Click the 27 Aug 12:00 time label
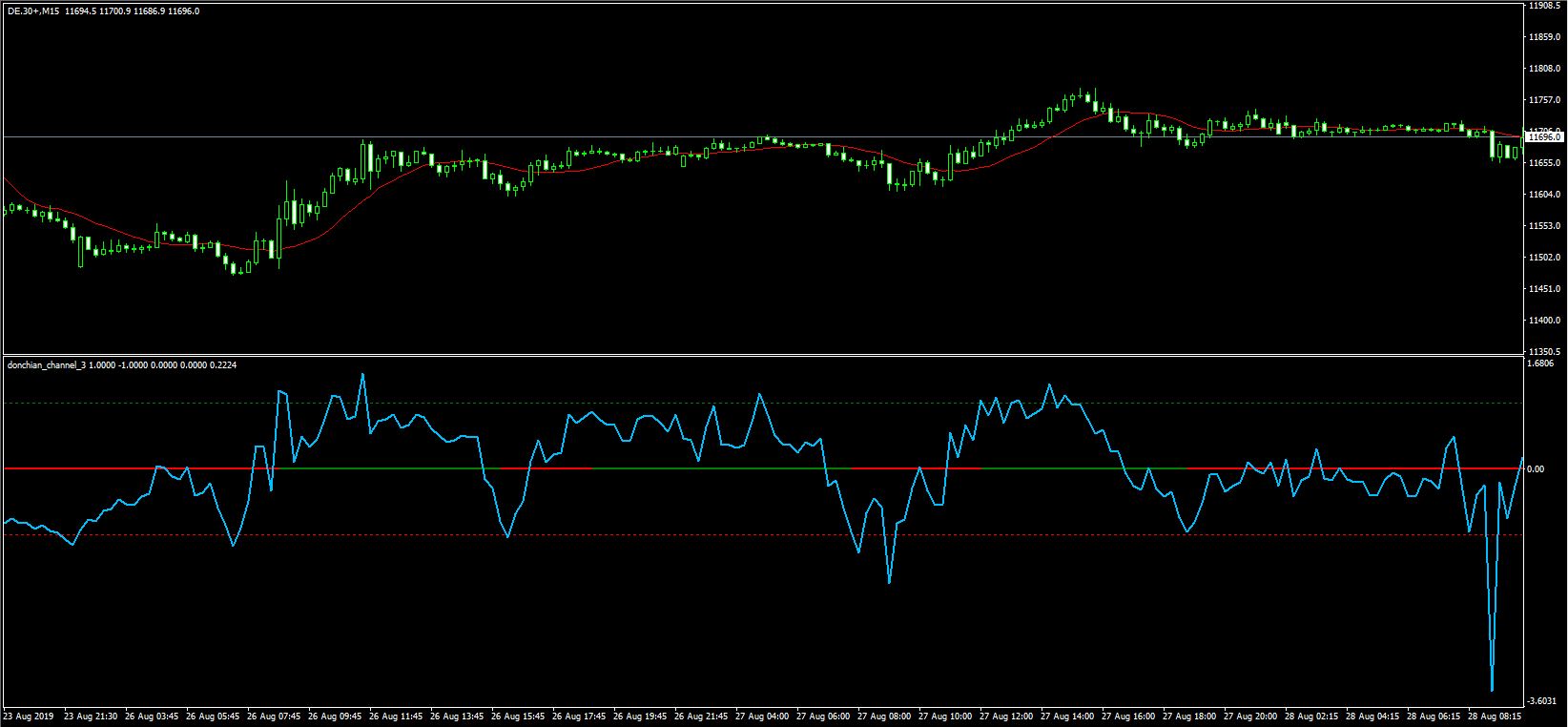The image size is (1568, 727). coord(1006,715)
